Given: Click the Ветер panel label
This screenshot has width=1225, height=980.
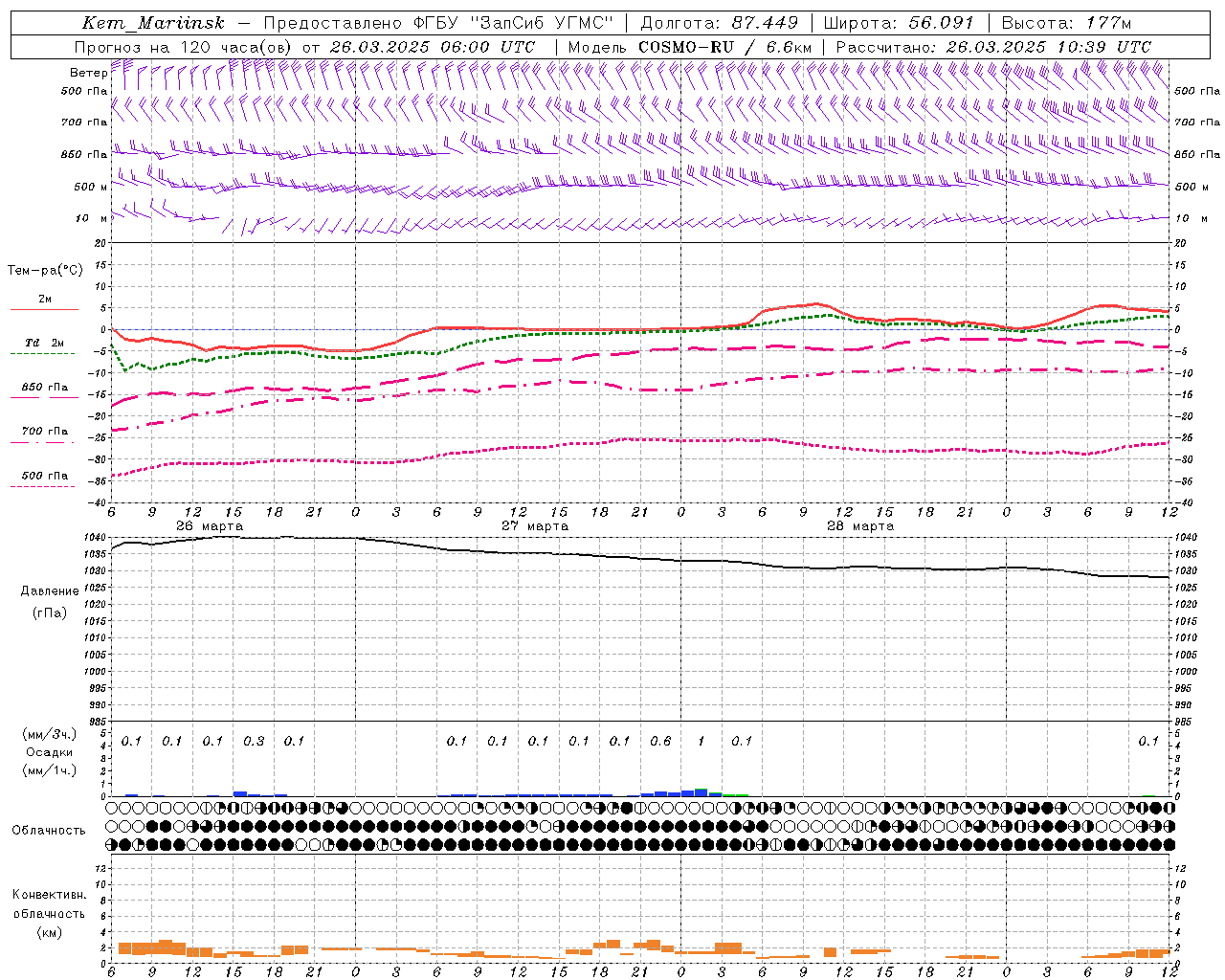Looking at the screenshot, I should (x=88, y=73).
